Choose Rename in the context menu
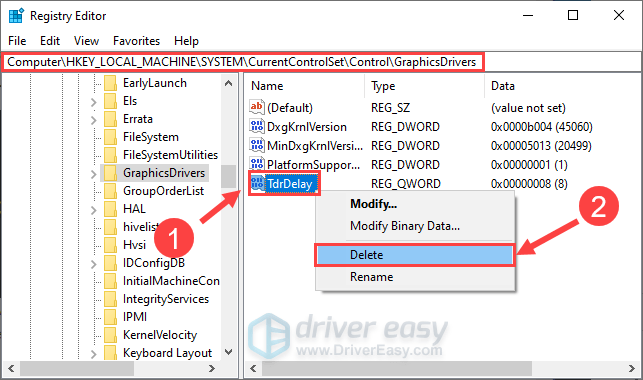643x380 pixels. click(x=415, y=277)
